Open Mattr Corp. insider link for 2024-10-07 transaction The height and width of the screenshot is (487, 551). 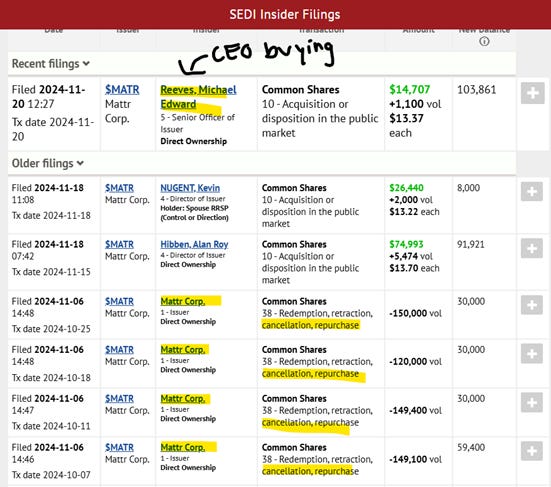pos(183,448)
